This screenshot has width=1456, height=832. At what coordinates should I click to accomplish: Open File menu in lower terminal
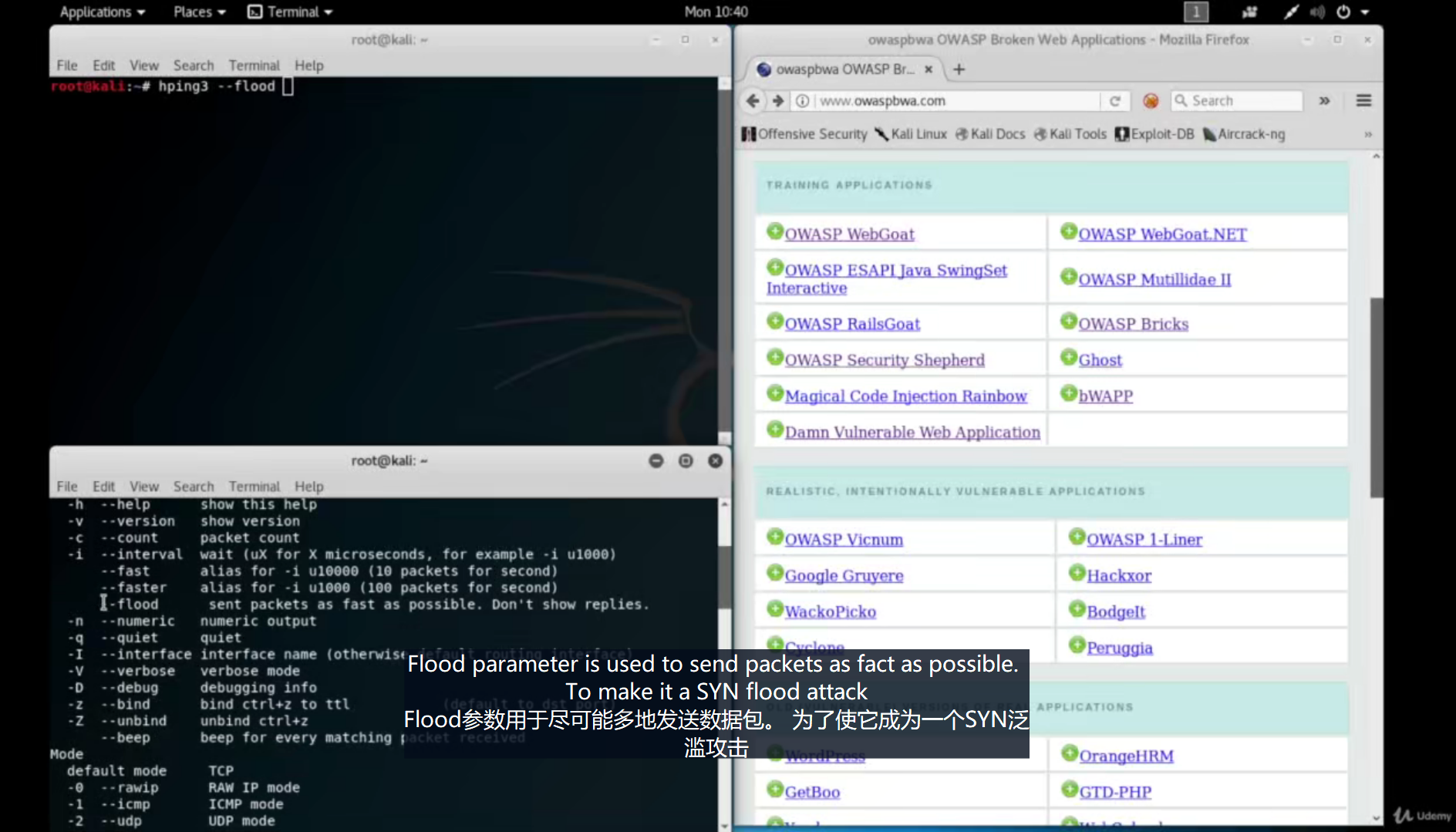(x=67, y=487)
